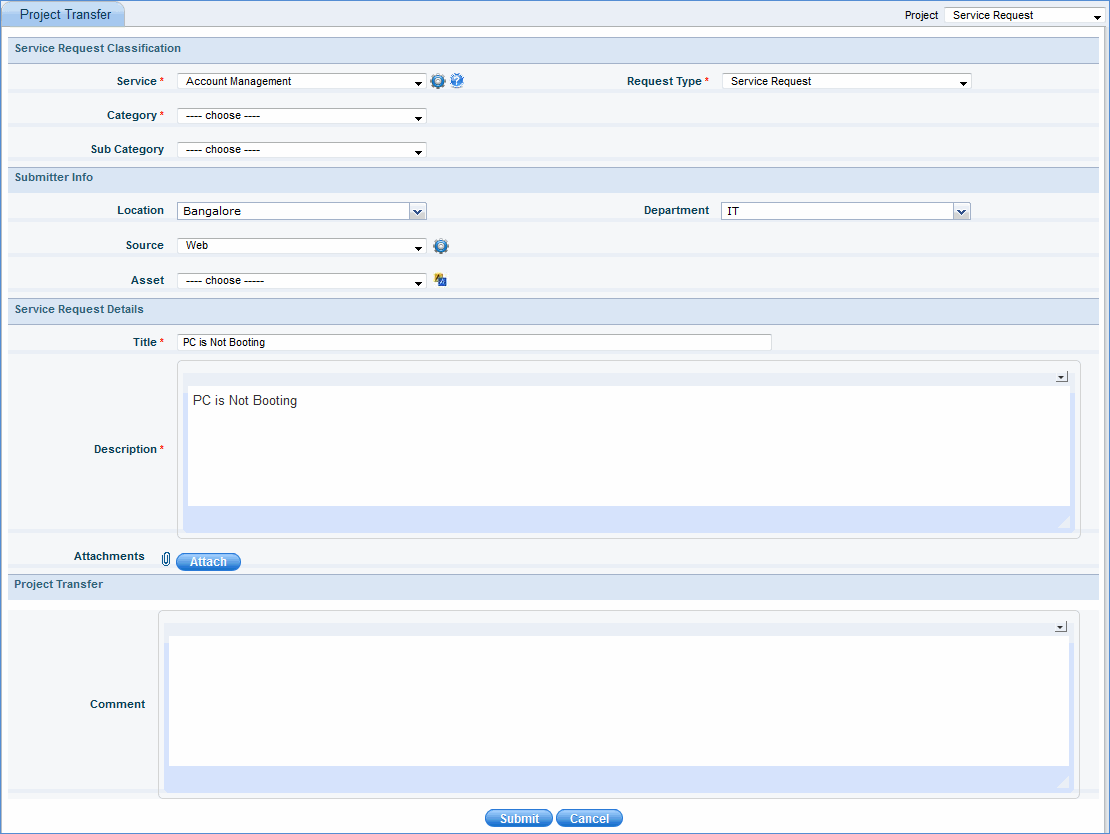
Task: Click the help icon next to Service
Action: [457, 81]
